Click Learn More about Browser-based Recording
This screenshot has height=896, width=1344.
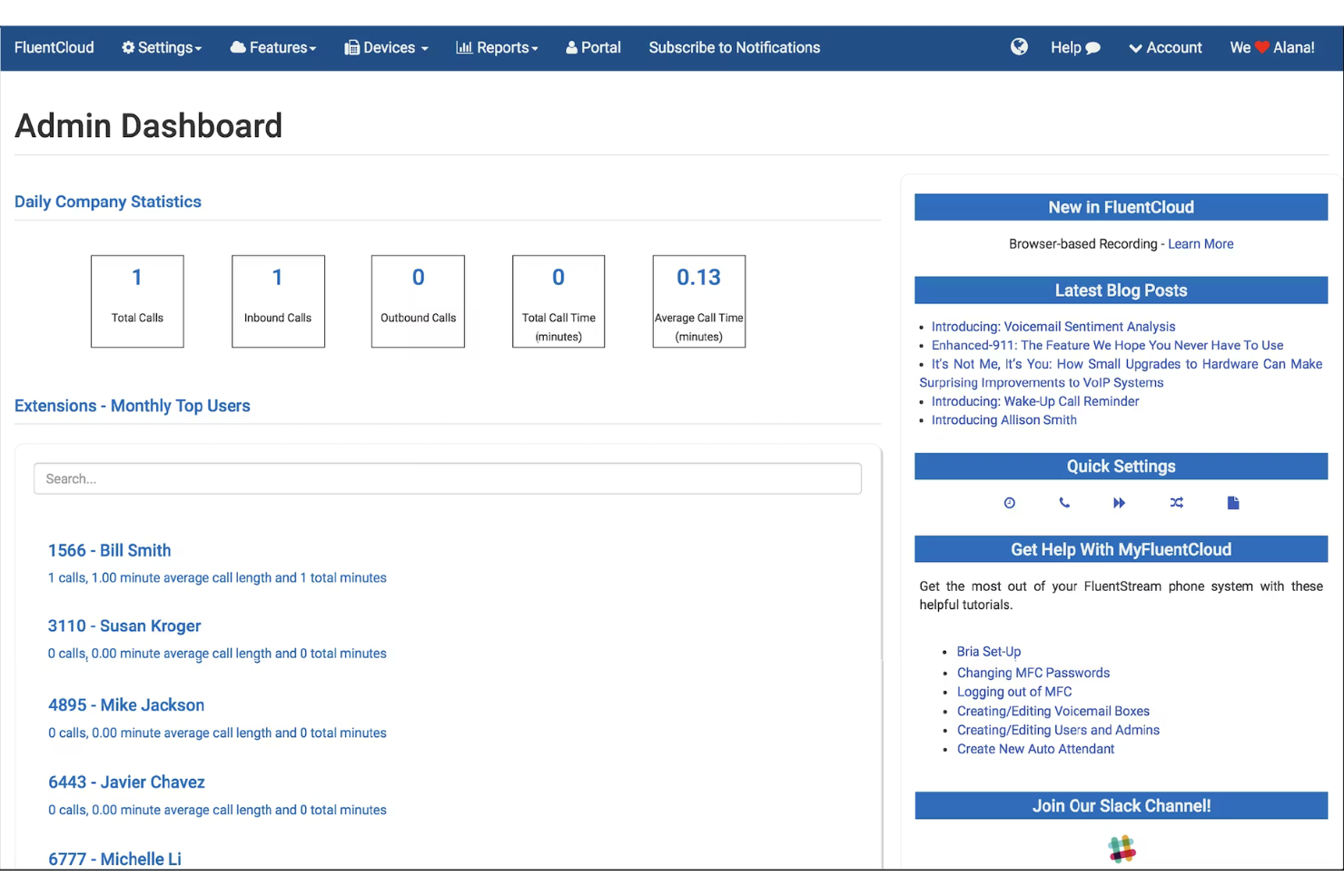tap(1201, 244)
